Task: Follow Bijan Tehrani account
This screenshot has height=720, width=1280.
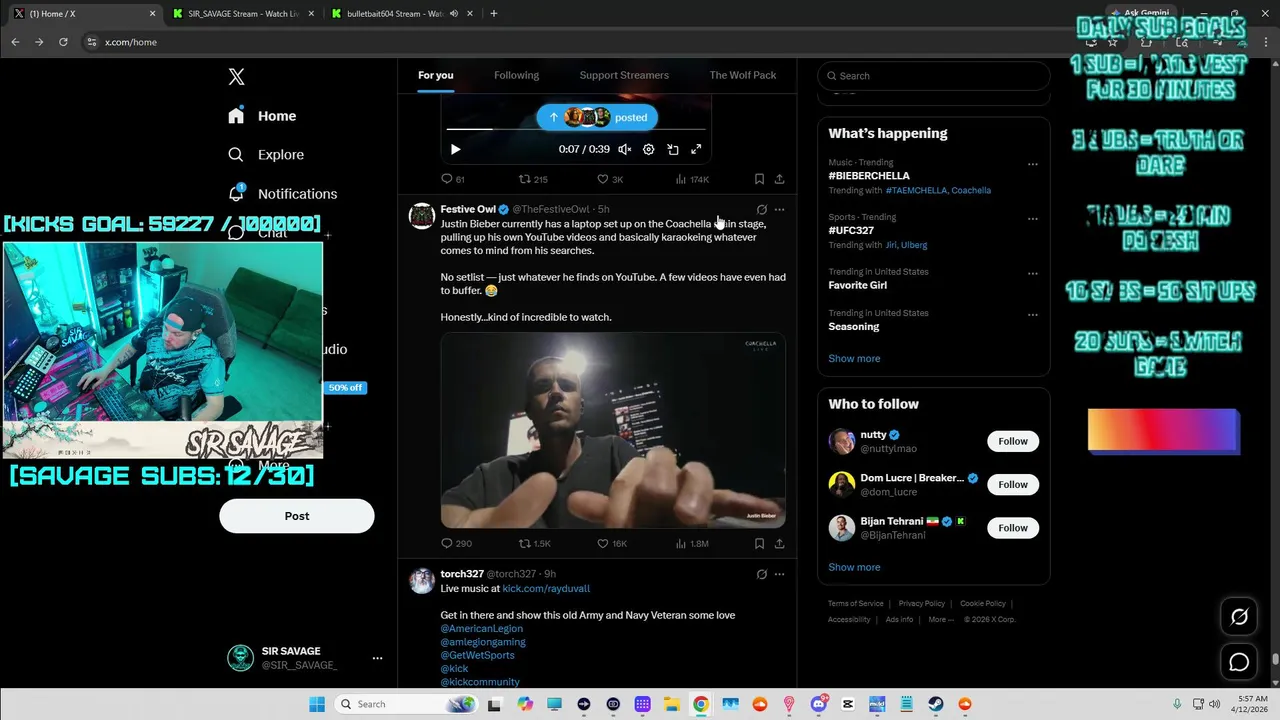Action: pyautogui.click(x=1013, y=528)
